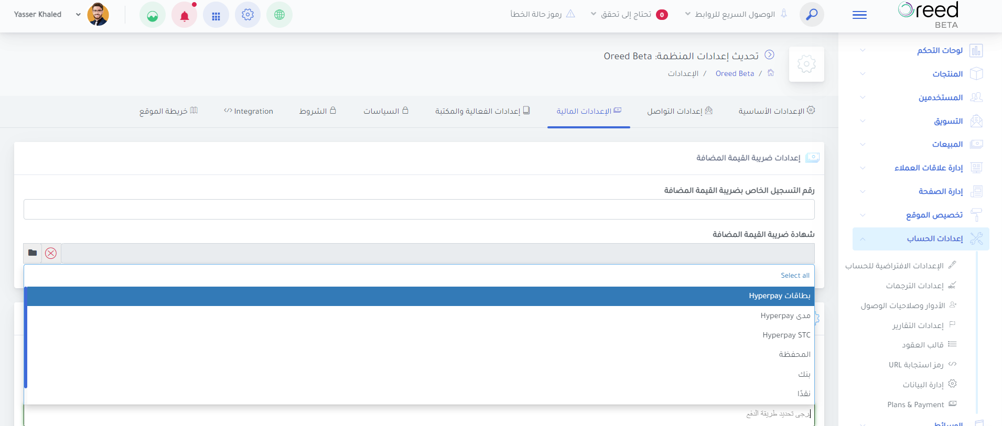Expand إدارة علاقات العملاء sidebar menu
The height and width of the screenshot is (426, 1002).
[x=863, y=168]
